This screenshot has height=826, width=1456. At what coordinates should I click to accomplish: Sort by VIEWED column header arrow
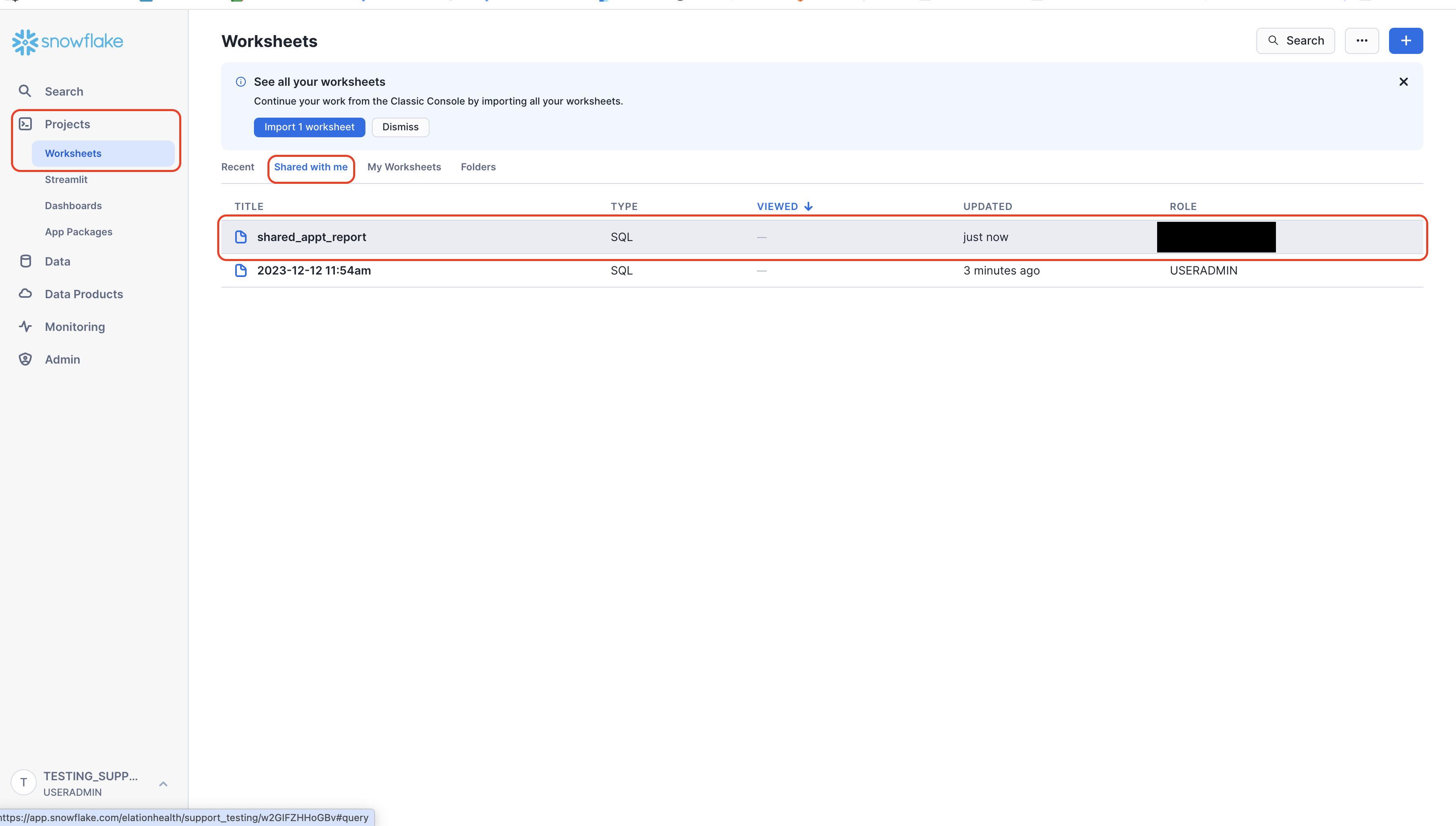(x=808, y=207)
